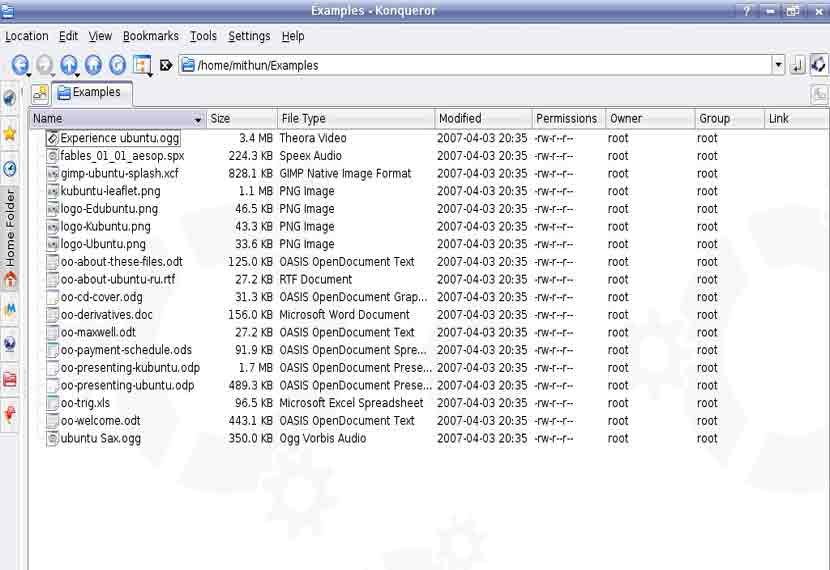Sort files by the Link column header
The height and width of the screenshot is (570, 830).
tap(796, 119)
